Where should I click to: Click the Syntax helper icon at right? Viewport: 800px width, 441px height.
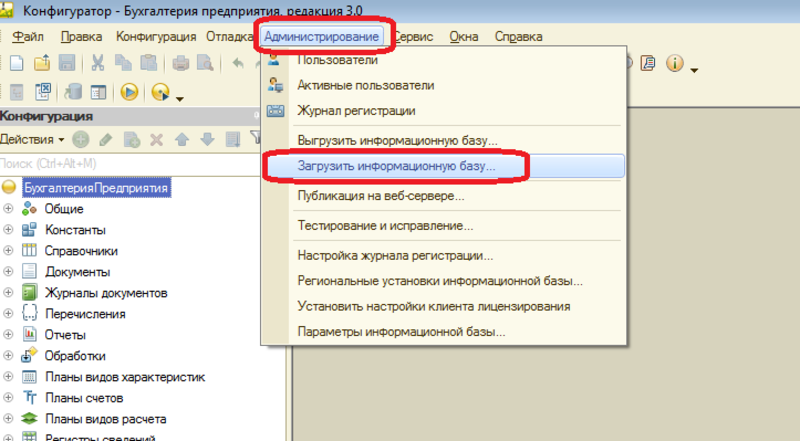[648, 63]
